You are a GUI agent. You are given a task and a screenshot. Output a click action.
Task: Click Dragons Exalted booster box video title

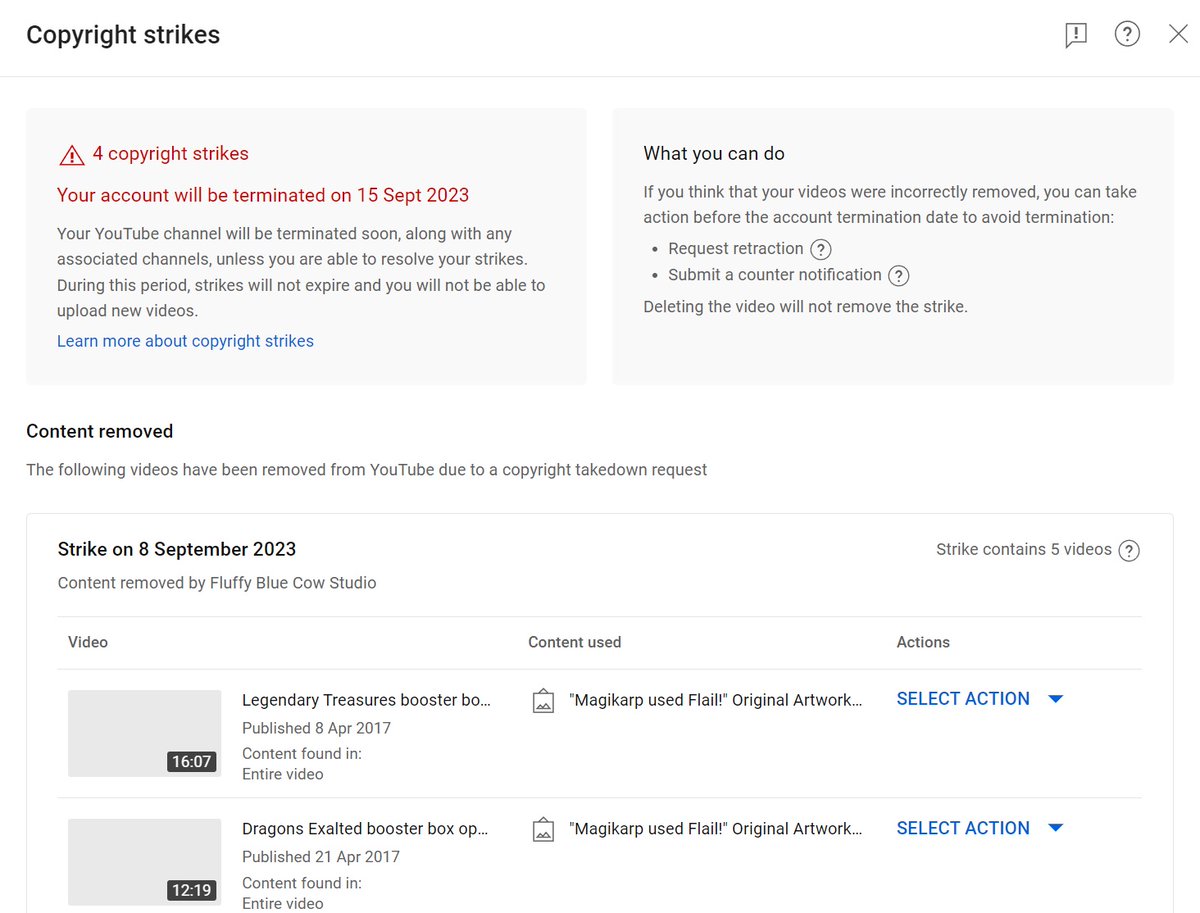[x=365, y=829]
